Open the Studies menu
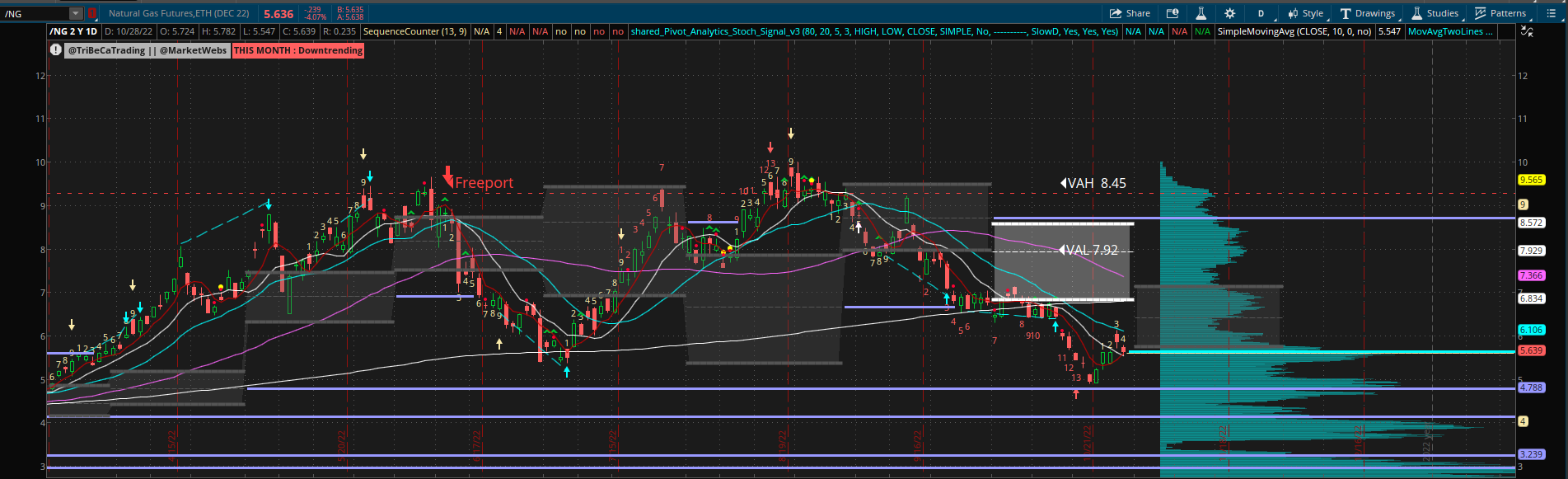This screenshot has width=1568, height=479. tap(1435, 13)
